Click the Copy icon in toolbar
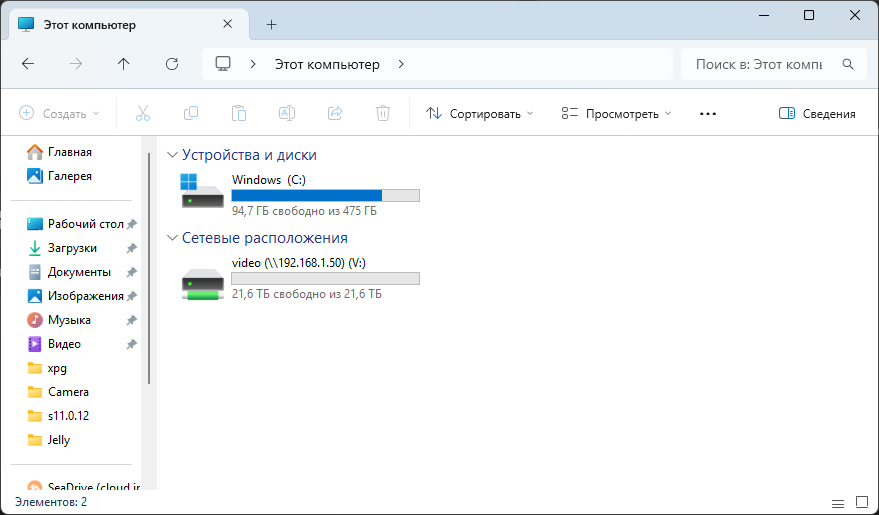Image resolution: width=879 pixels, height=515 pixels. 190,114
